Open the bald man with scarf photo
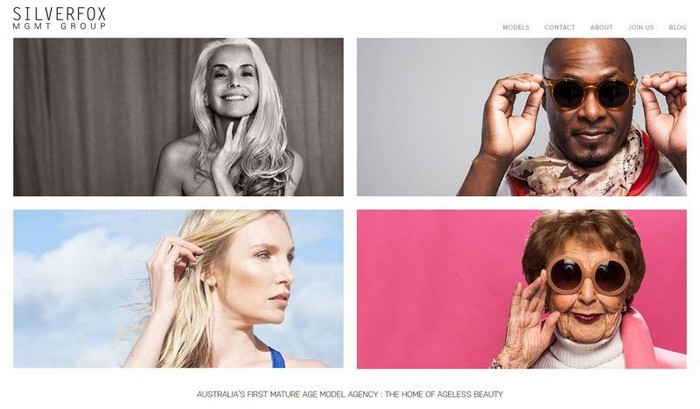Viewport: 700px width, 409px height. click(521, 117)
